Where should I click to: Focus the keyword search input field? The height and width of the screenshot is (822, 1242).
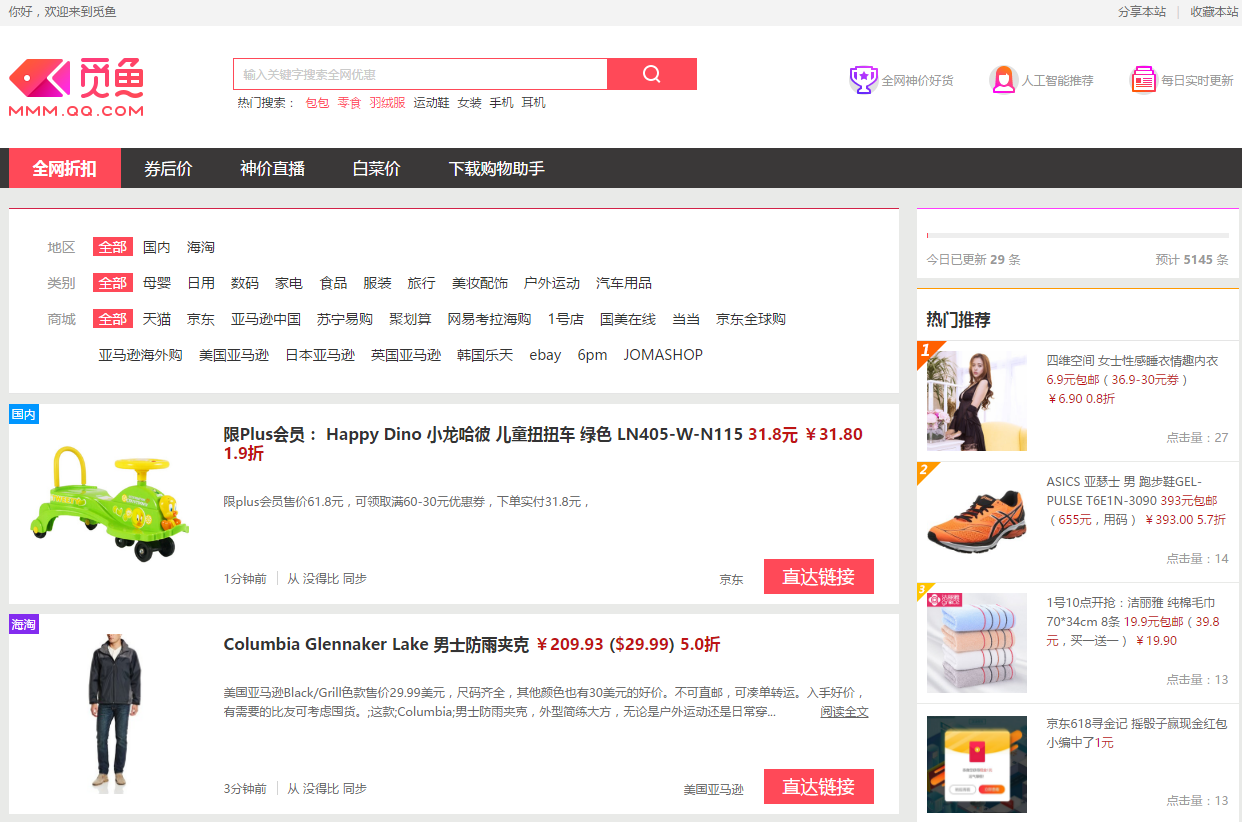[x=421, y=74]
